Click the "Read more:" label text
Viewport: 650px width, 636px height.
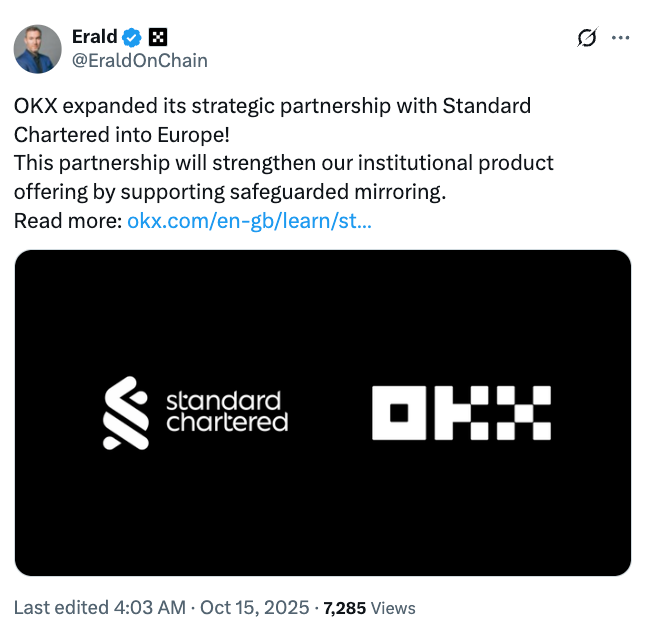coord(68,220)
